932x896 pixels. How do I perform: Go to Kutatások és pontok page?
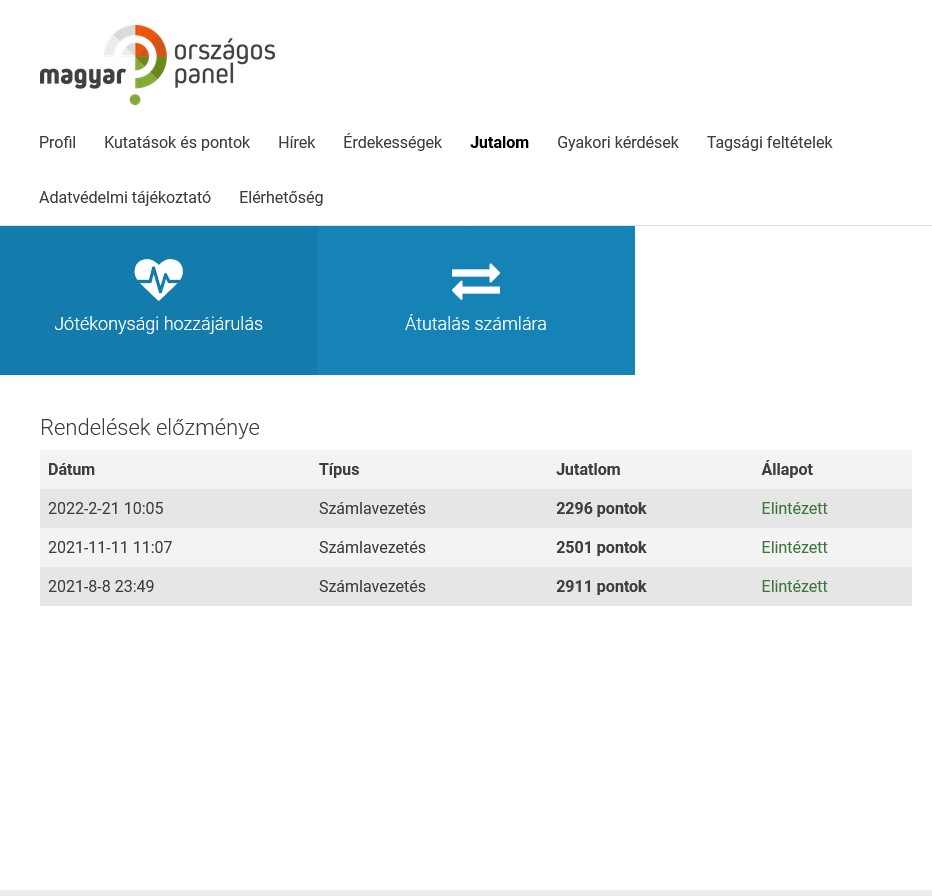[177, 143]
